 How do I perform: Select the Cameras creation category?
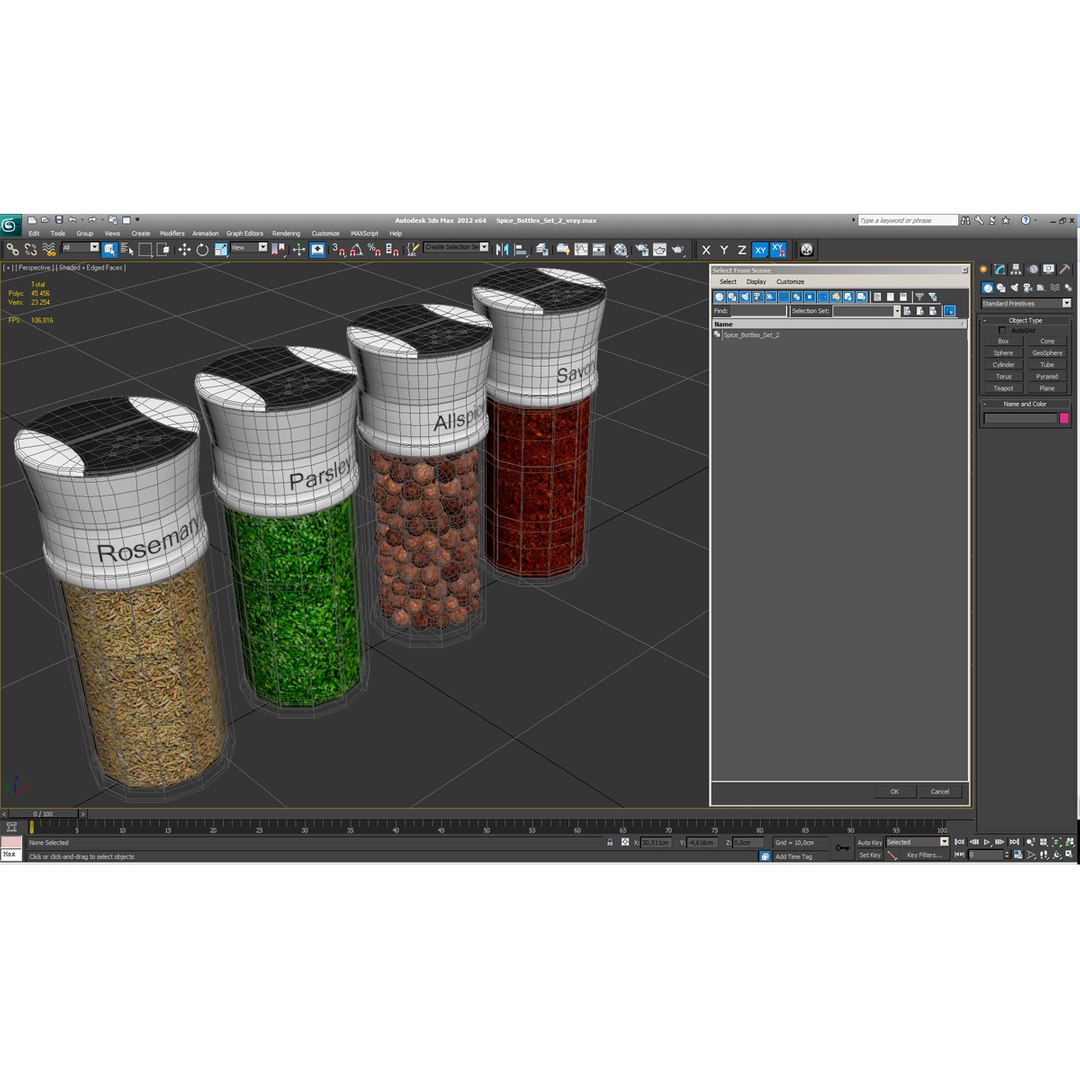click(x=1028, y=288)
